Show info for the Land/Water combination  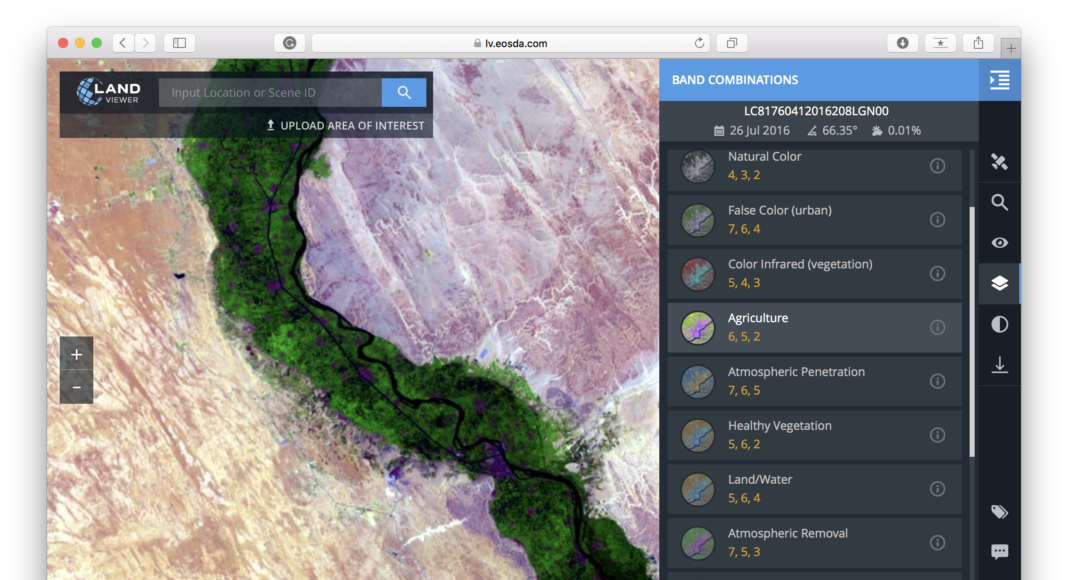[x=937, y=489]
